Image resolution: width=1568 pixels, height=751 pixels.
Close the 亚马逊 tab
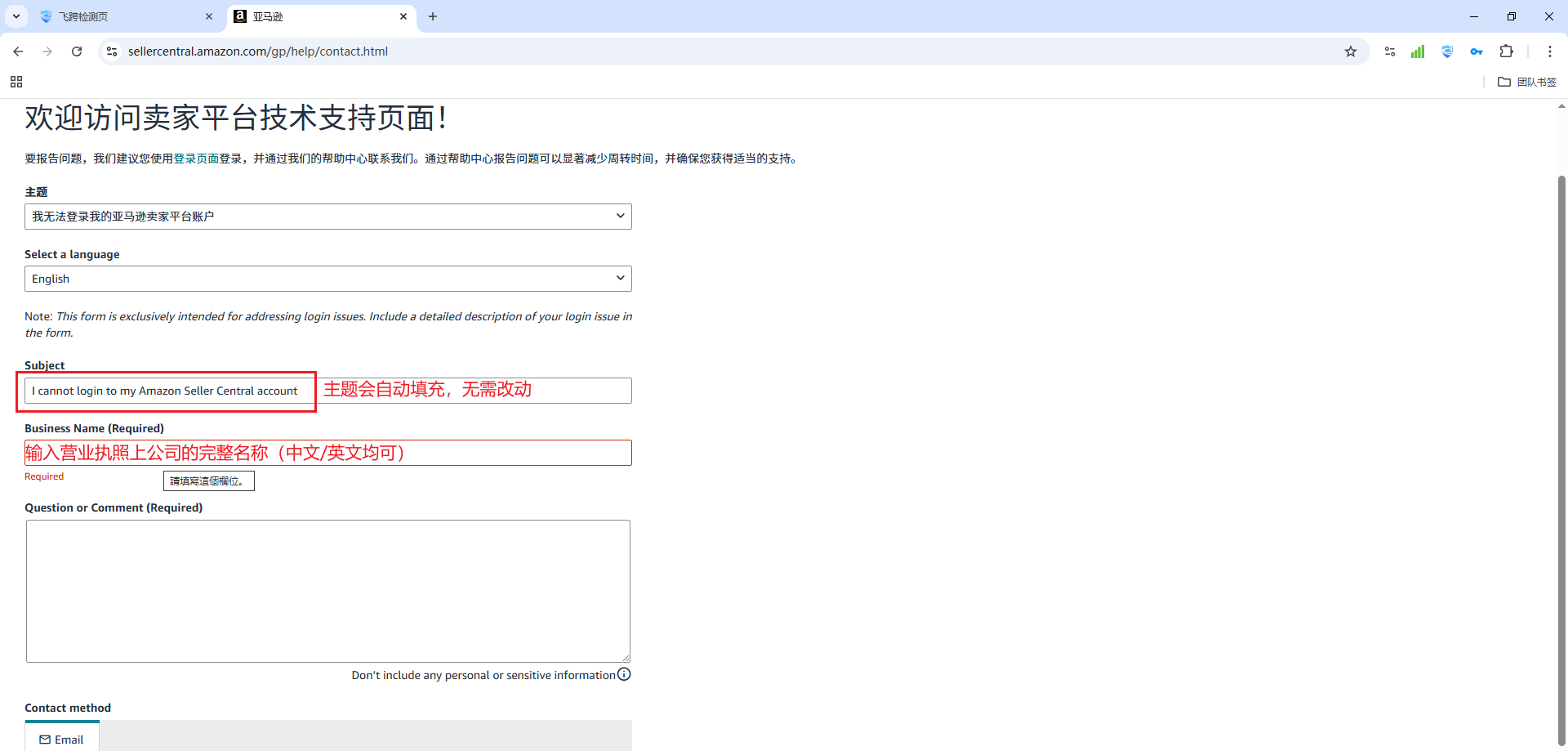[403, 16]
